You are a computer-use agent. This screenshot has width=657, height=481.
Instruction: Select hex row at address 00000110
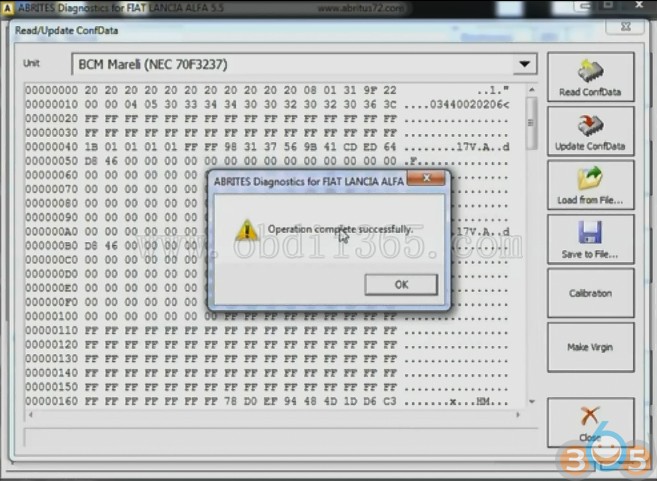(x=267, y=331)
